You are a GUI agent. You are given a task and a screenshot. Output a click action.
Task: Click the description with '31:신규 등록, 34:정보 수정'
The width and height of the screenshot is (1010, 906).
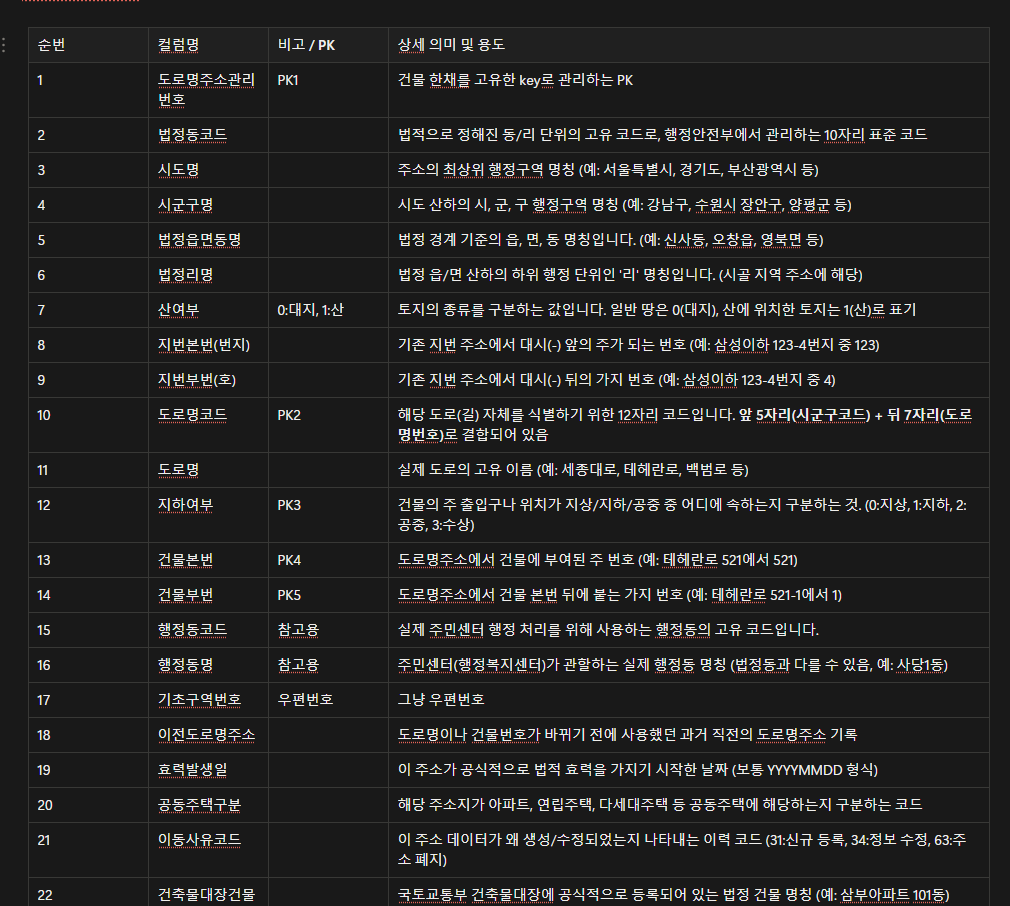coord(689,850)
